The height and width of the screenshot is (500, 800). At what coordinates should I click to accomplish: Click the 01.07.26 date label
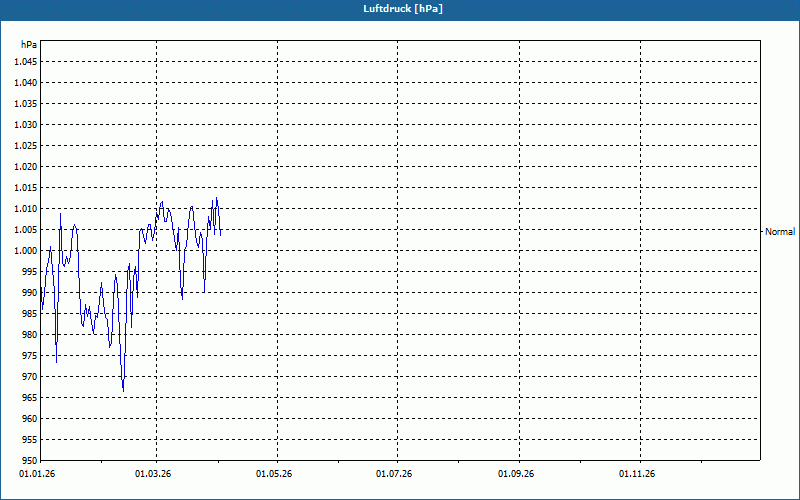tap(395, 473)
